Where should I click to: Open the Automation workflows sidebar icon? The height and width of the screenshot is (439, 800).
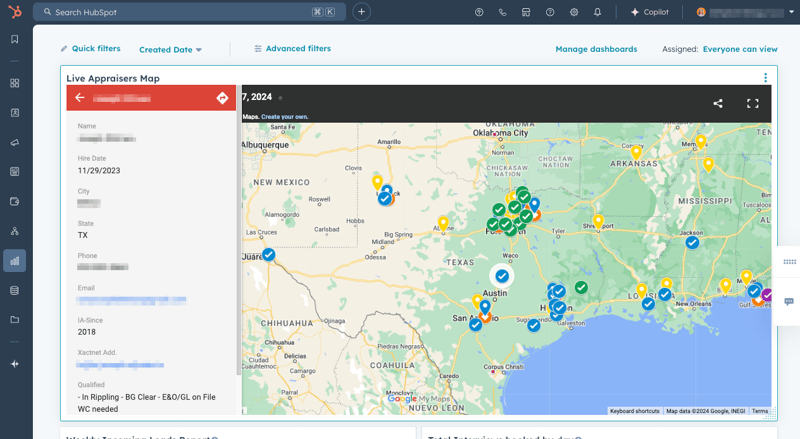point(15,231)
